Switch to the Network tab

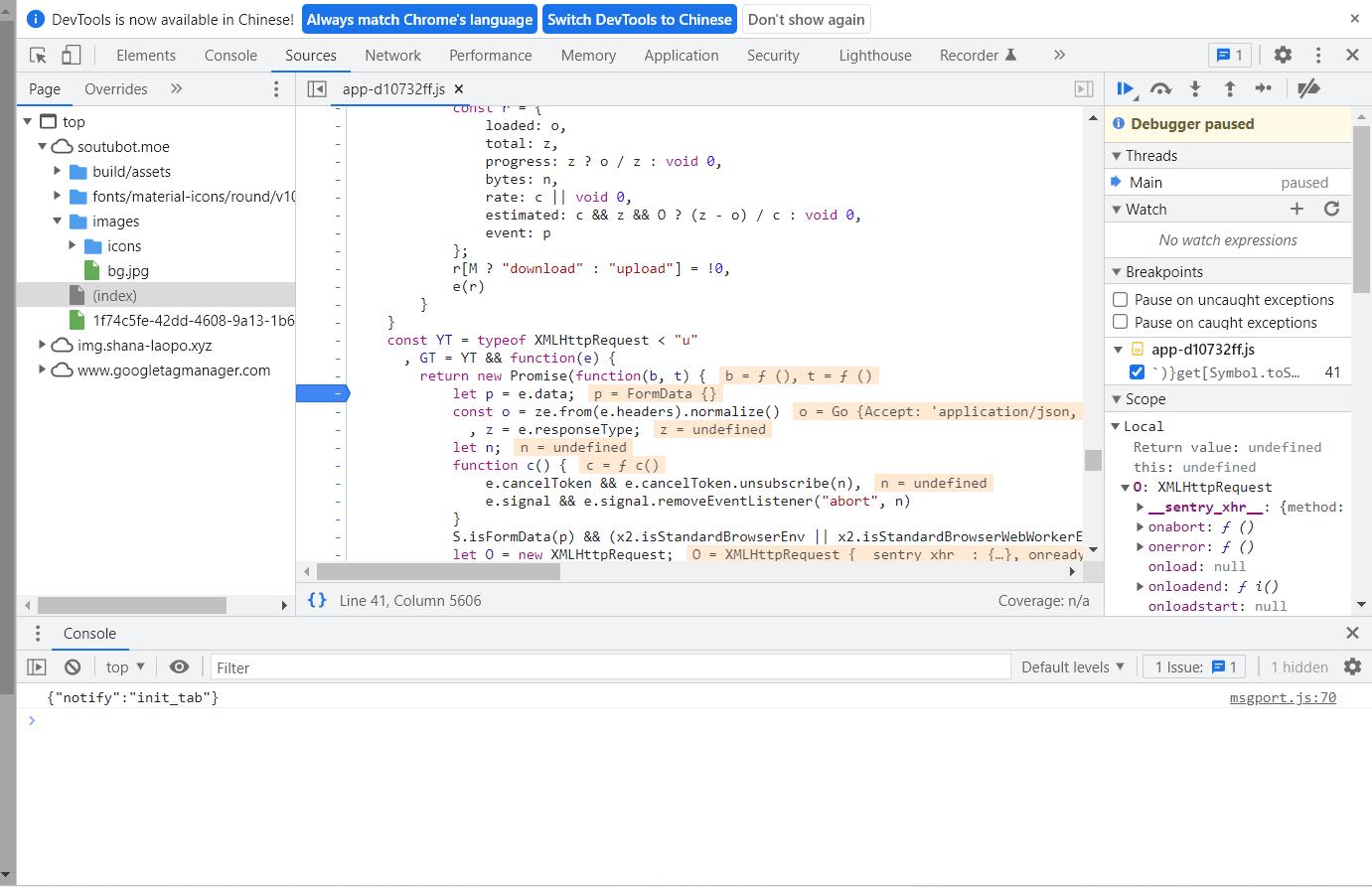(x=393, y=56)
